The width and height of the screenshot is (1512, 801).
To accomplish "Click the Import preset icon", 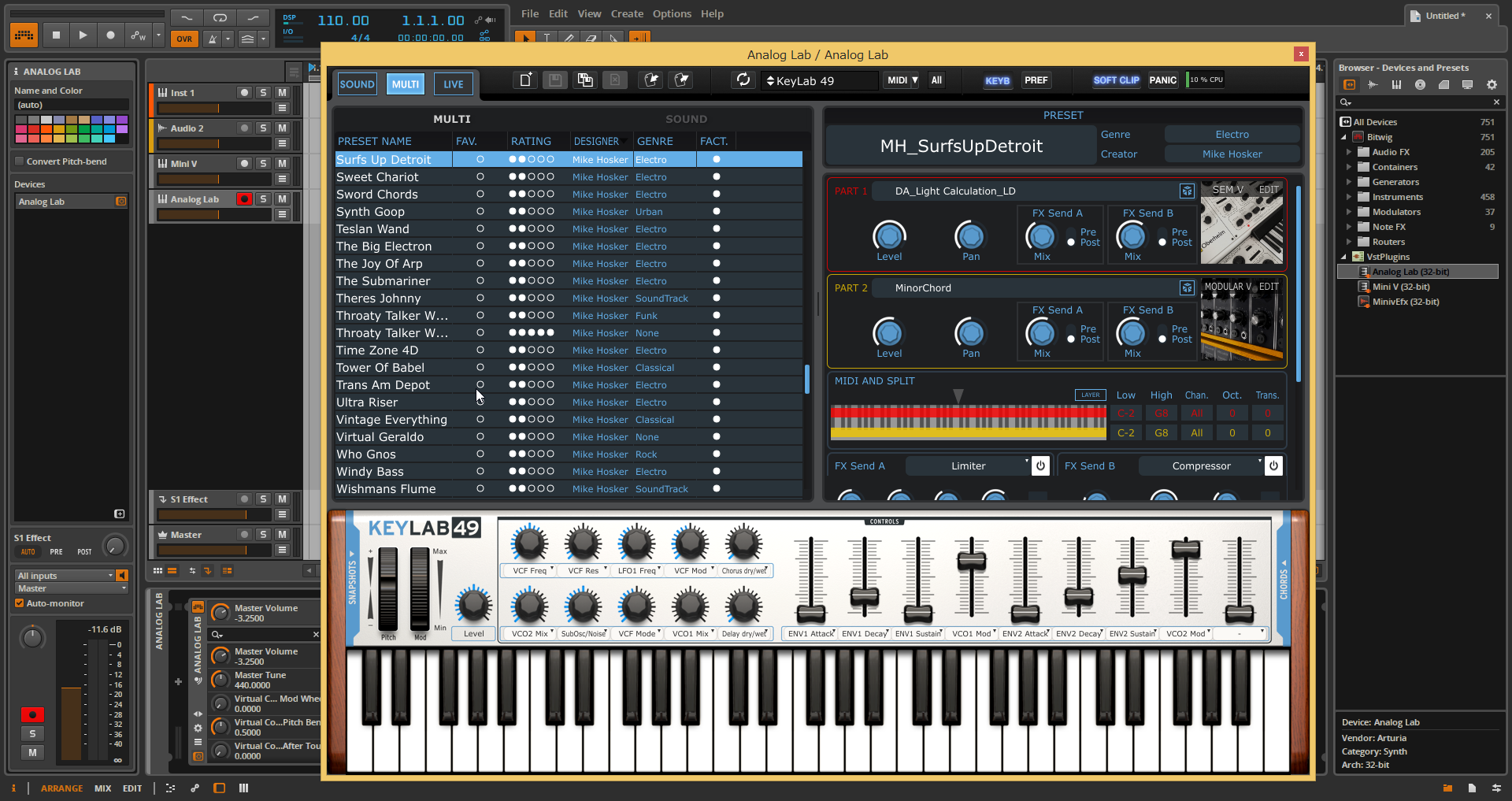I will tap(651, 80).
